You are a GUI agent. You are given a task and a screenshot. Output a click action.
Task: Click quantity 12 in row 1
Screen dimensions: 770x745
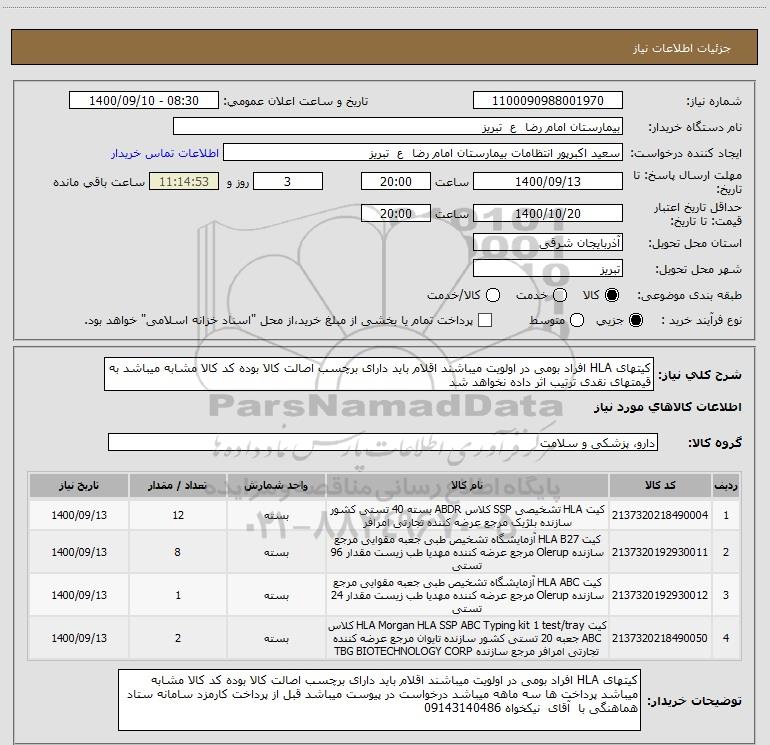[178, 515]
